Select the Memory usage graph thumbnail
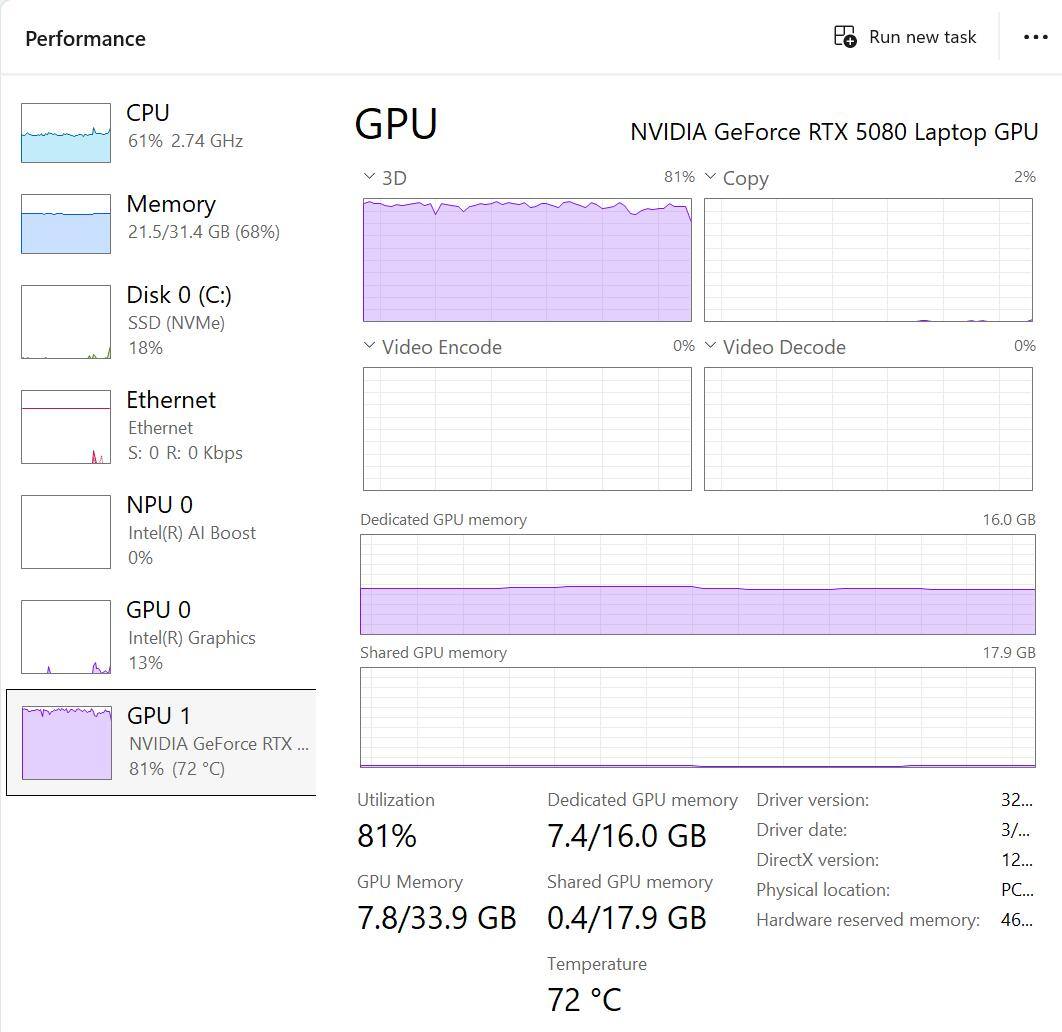This screenshot has width=1062, height=1032. click(x=66, y=223)
